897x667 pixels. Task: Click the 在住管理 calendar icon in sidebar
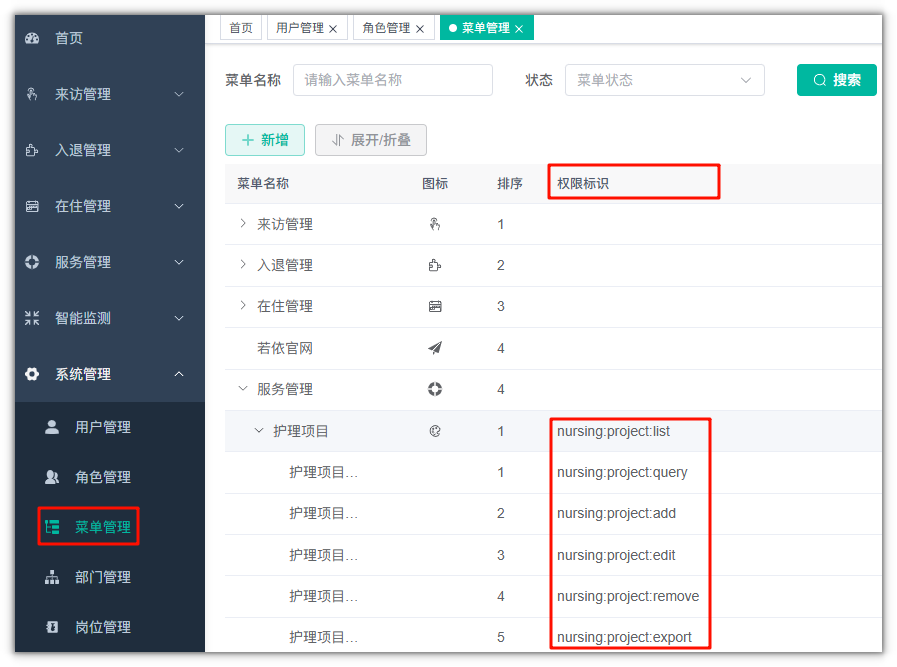coord(32,206)
